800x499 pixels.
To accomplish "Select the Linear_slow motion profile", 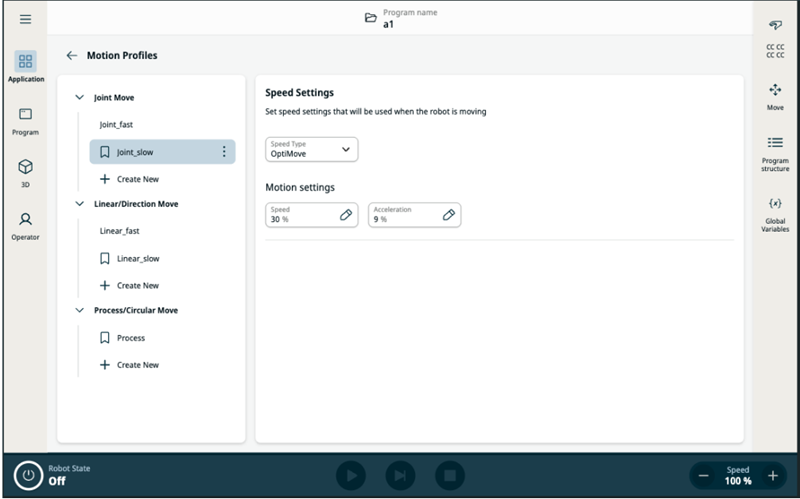I will tap(137, 258).
